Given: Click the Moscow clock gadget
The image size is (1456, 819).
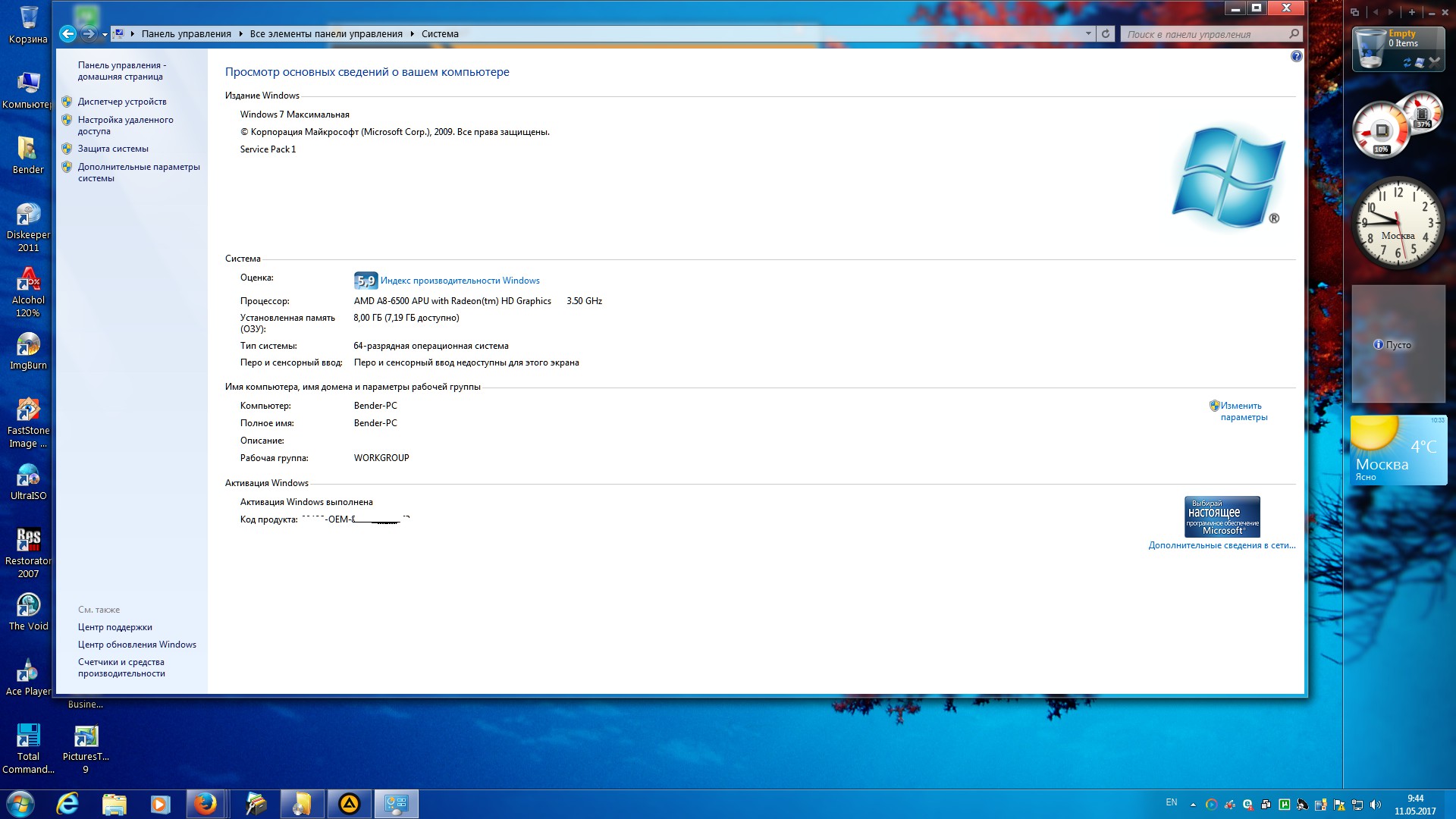Looking at the screenshot, I should point(1398,224).
